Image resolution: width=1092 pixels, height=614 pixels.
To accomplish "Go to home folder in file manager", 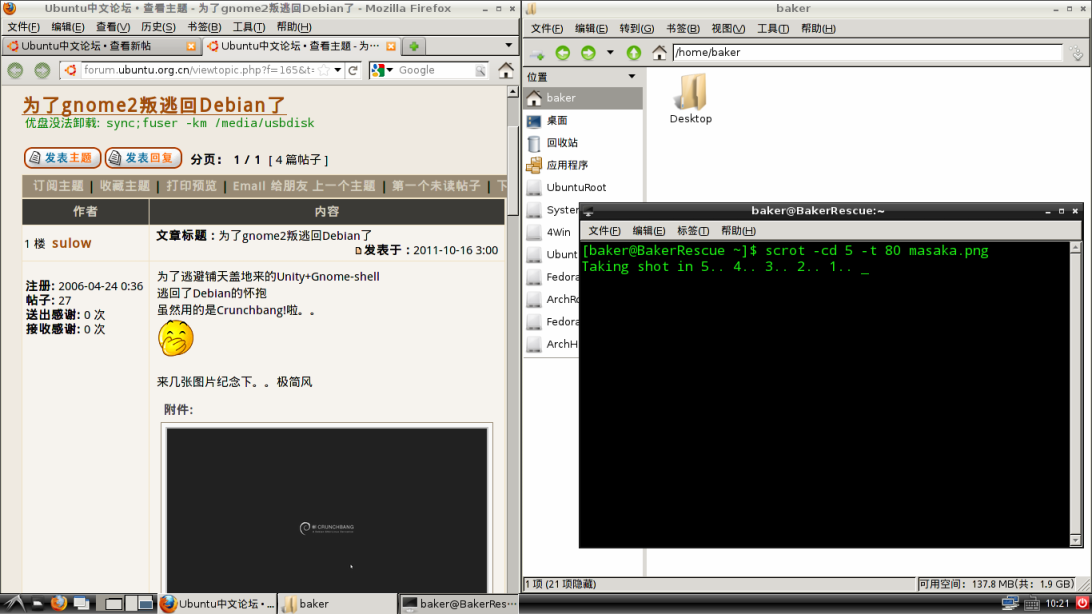I will (x=659, y=52).
